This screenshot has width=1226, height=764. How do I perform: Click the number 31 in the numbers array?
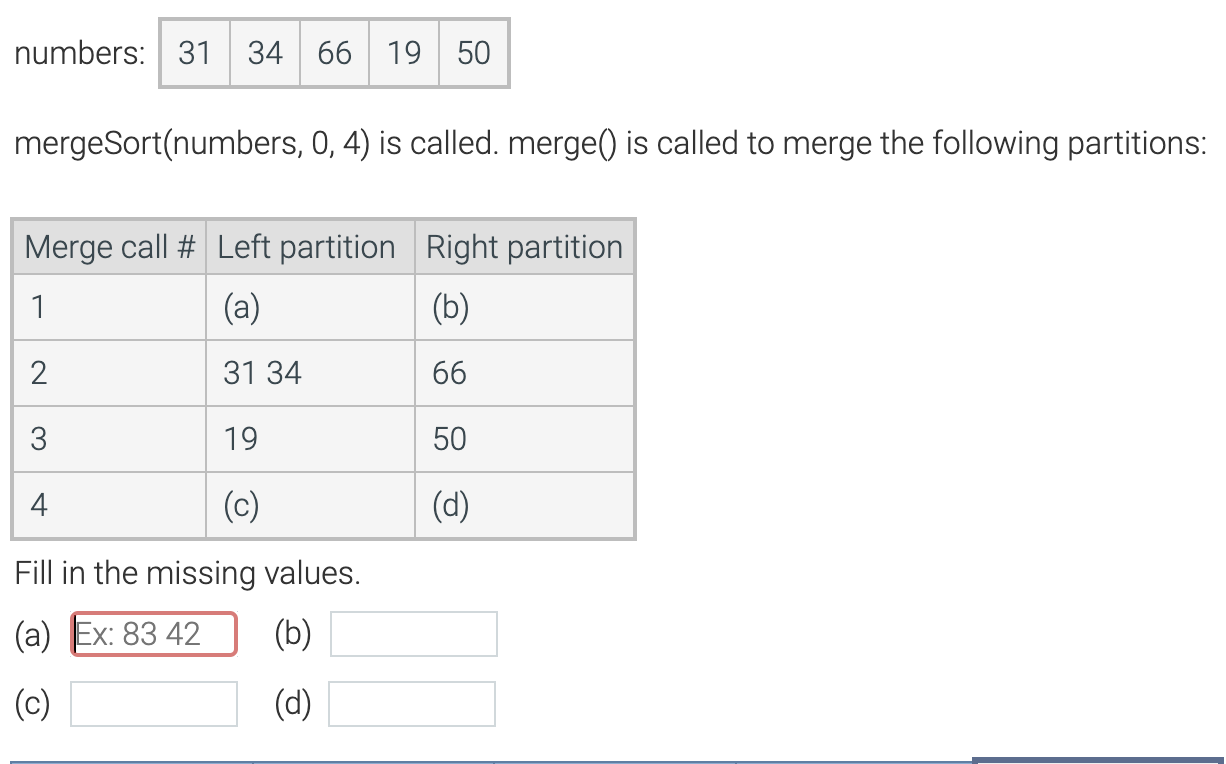pos(194,53)
